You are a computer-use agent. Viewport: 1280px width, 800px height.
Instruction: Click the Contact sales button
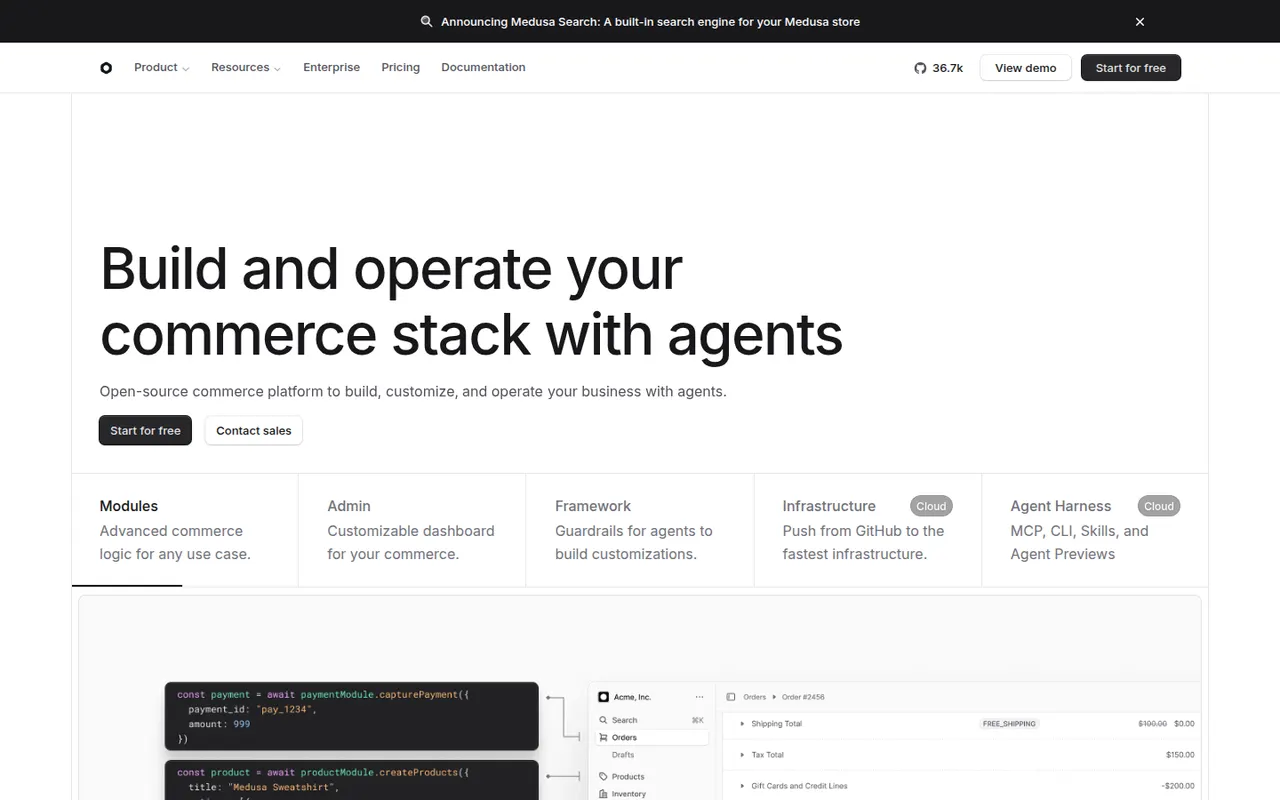pyautogui.click(x=254, y=431)
